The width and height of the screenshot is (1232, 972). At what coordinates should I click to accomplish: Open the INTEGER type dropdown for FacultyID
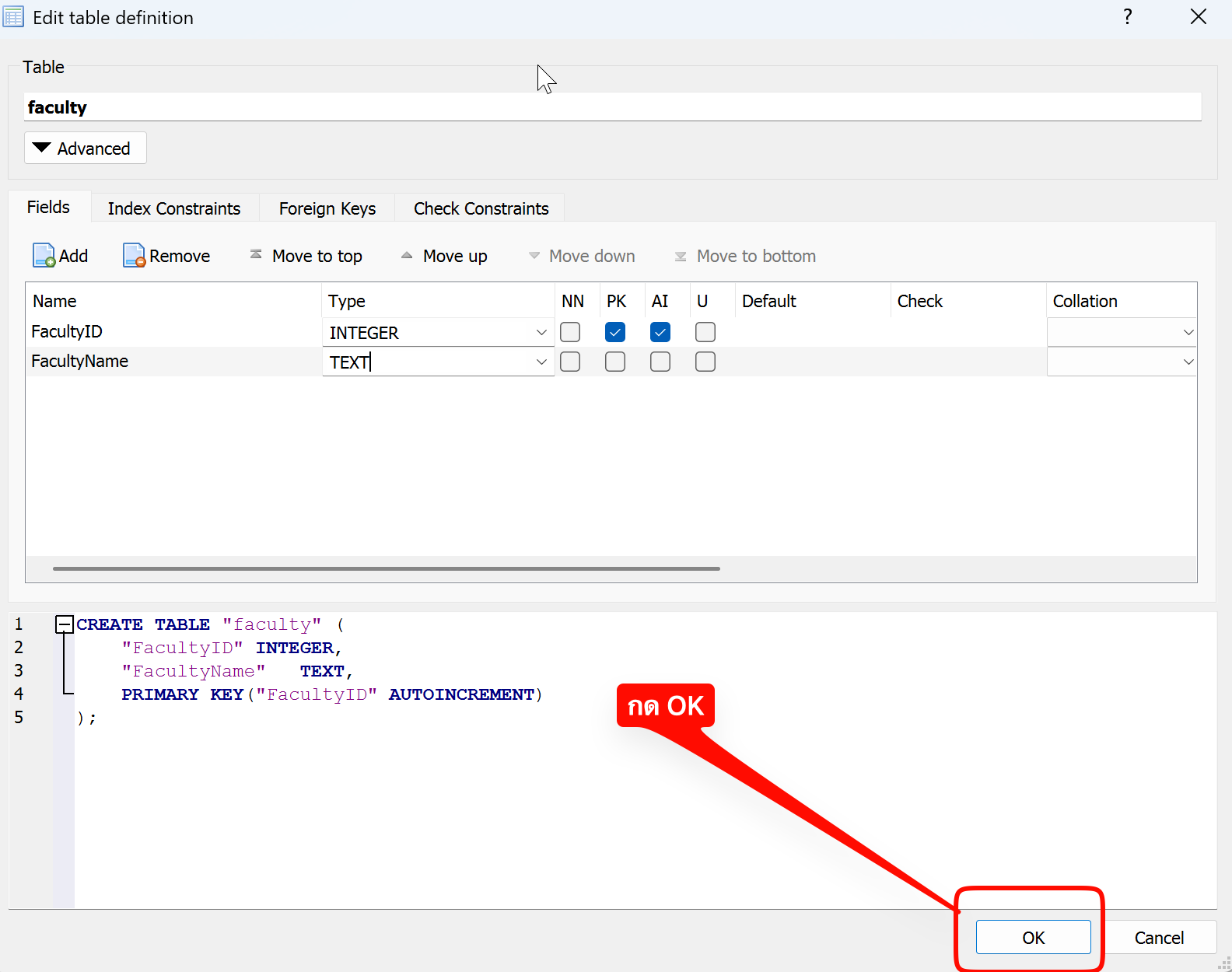pos(541,333)
